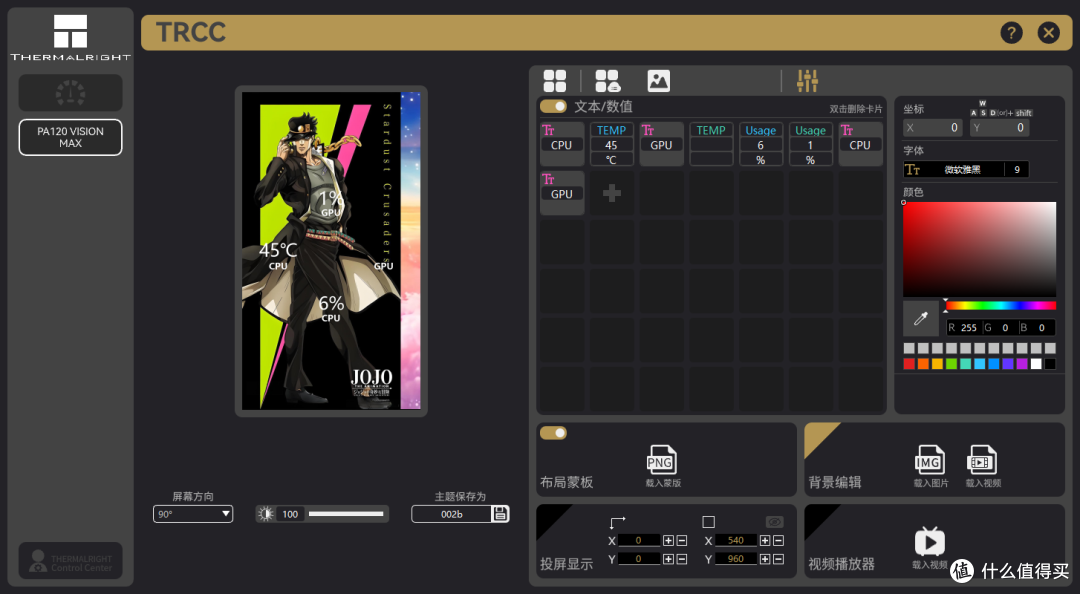This screenshot has width=1080, height=594.
Task: Open the 屏幕方向 90° dropdown
Action: tap(193, 514)
